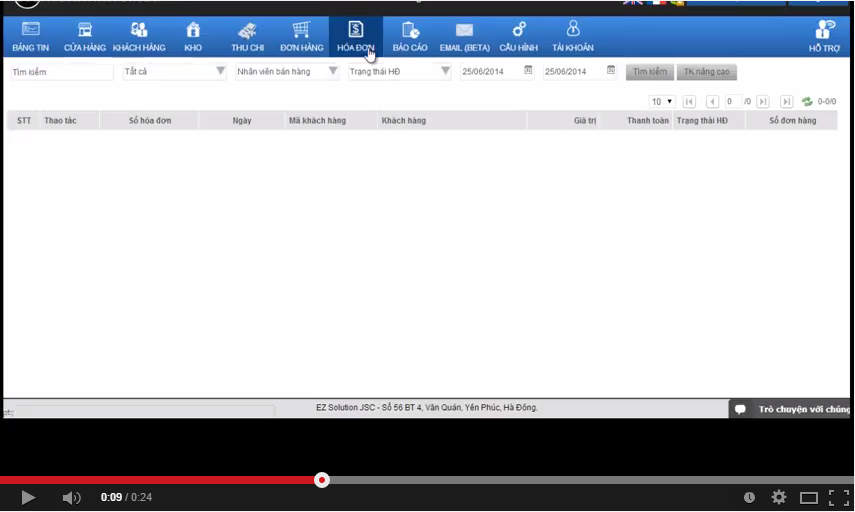The height and width of the screenshot is (512, 855).
Task: Click the Hỗ Trợ support icon
Action: [x=825, y=31]
